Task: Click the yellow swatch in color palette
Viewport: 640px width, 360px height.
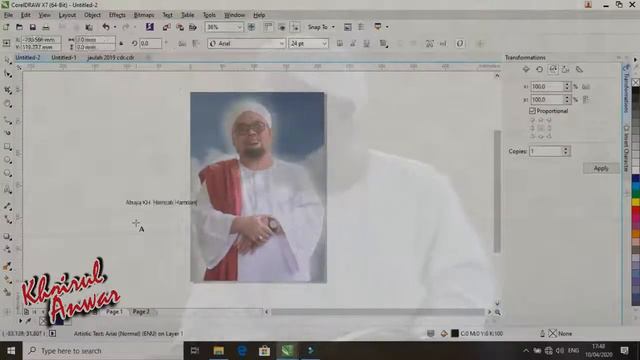Action: 636,202
